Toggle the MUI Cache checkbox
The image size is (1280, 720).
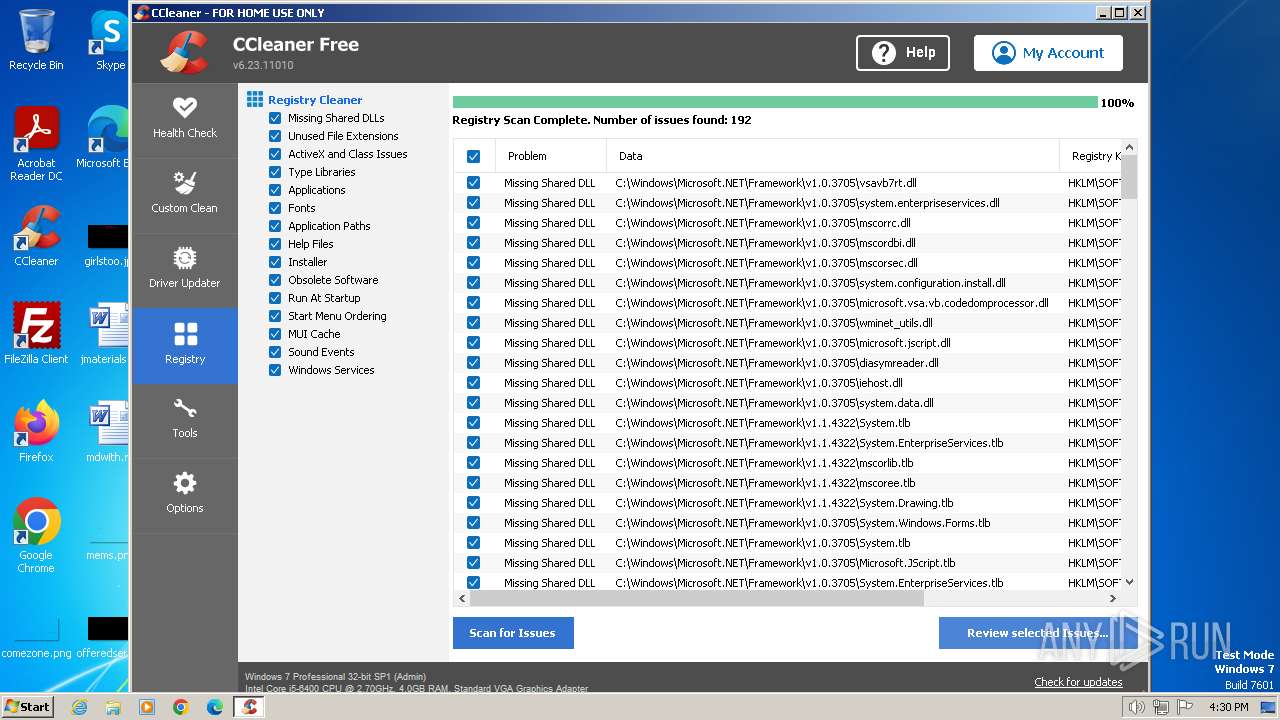275,334
